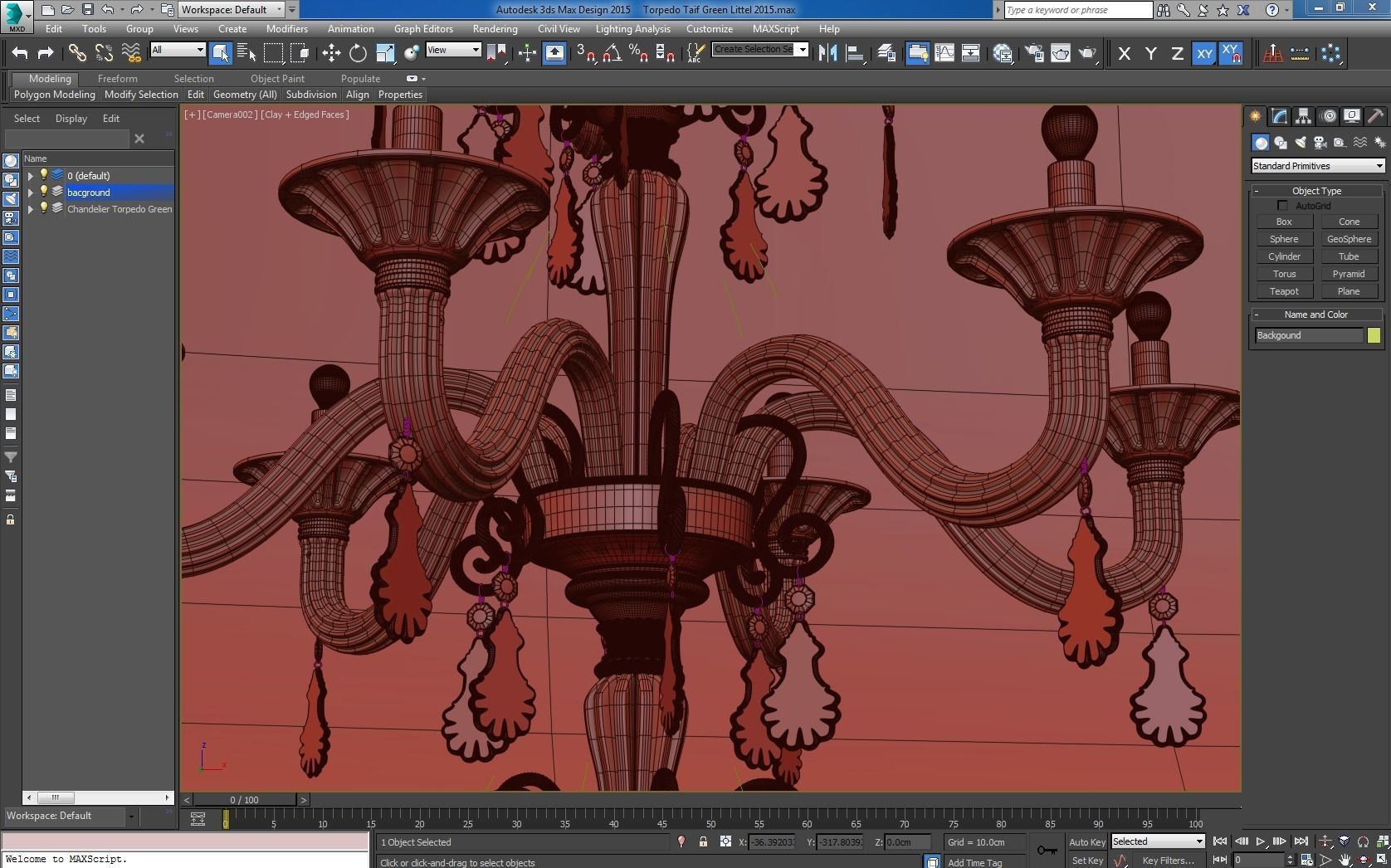Image resolution: width=1391 pixels, height=868 pixels.
Task: Toggle Percent Snap
Action: click(638, 53)
